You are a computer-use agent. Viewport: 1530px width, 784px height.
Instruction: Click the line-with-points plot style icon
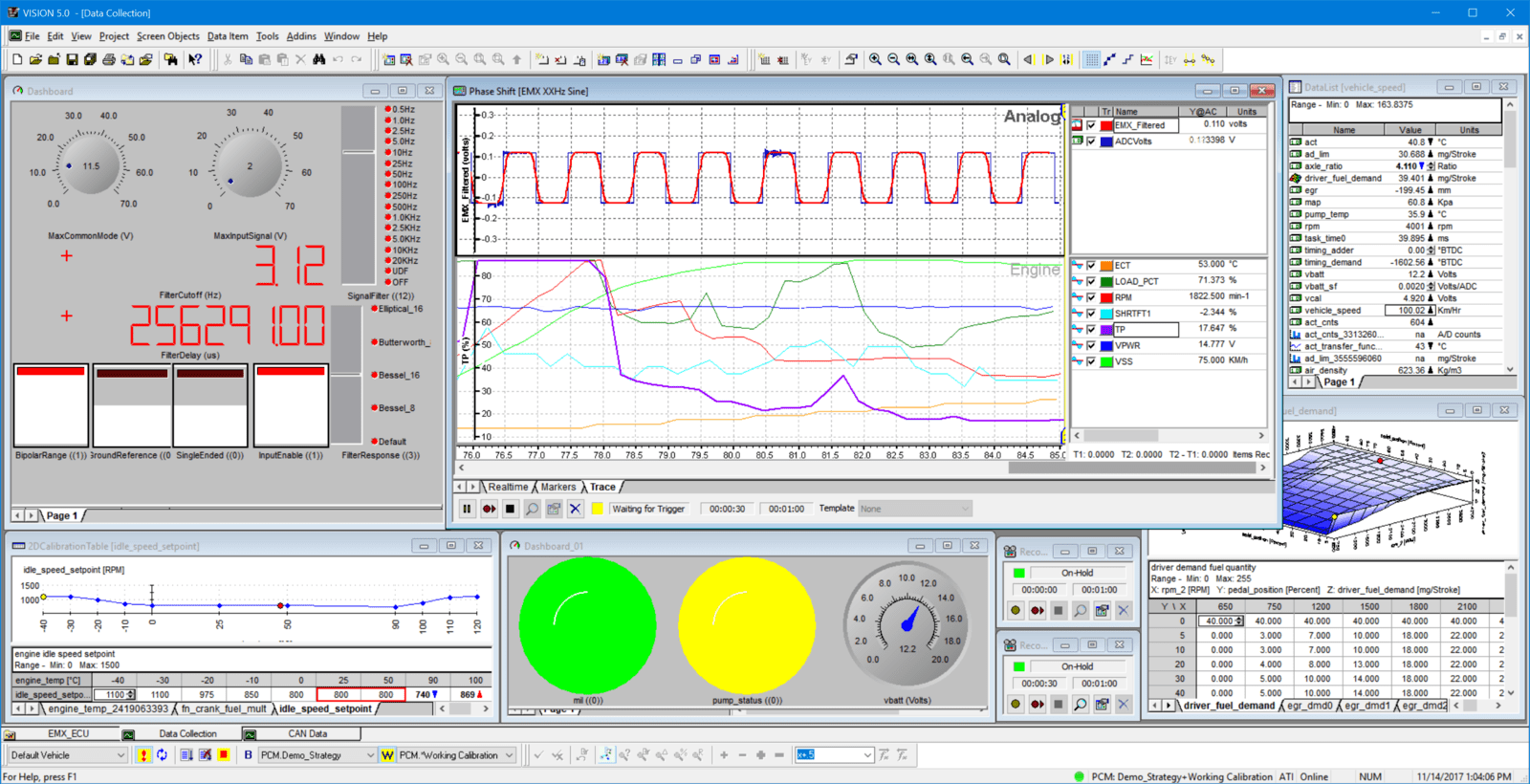[x=1109, y=59]
